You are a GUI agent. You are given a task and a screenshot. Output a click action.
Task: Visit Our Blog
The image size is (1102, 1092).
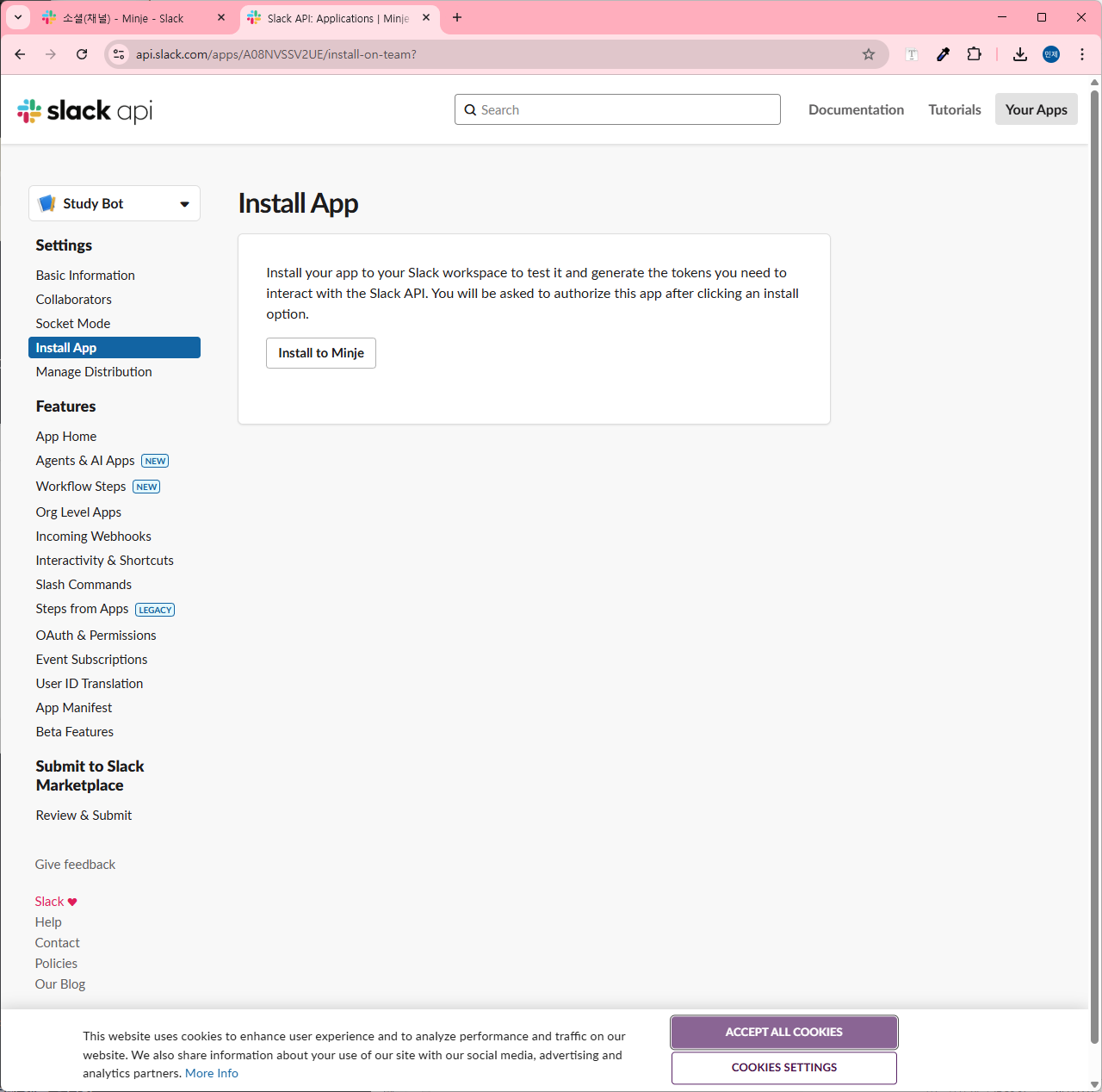point(60,984)
